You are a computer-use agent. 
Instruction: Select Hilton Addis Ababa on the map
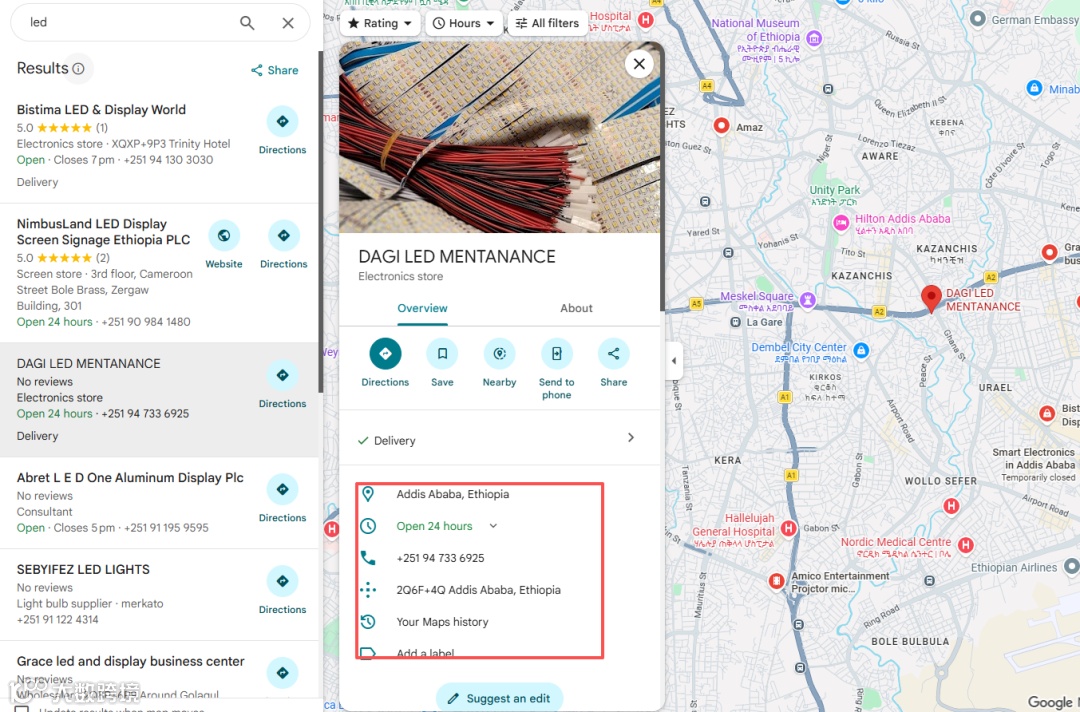click(840, 222)
